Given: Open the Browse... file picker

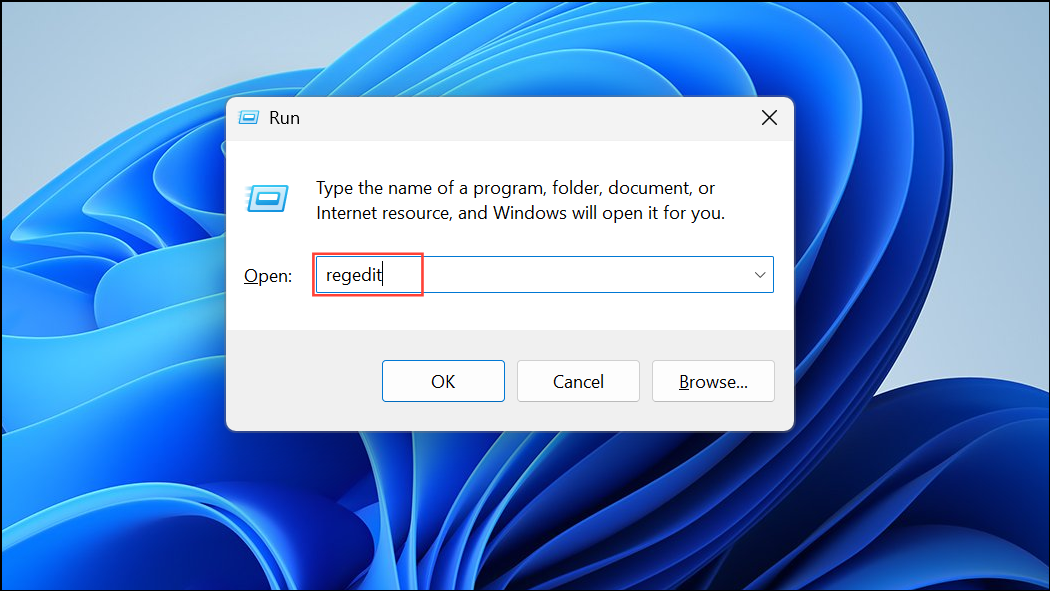Looking at the screenshot, I should (713, 381).
